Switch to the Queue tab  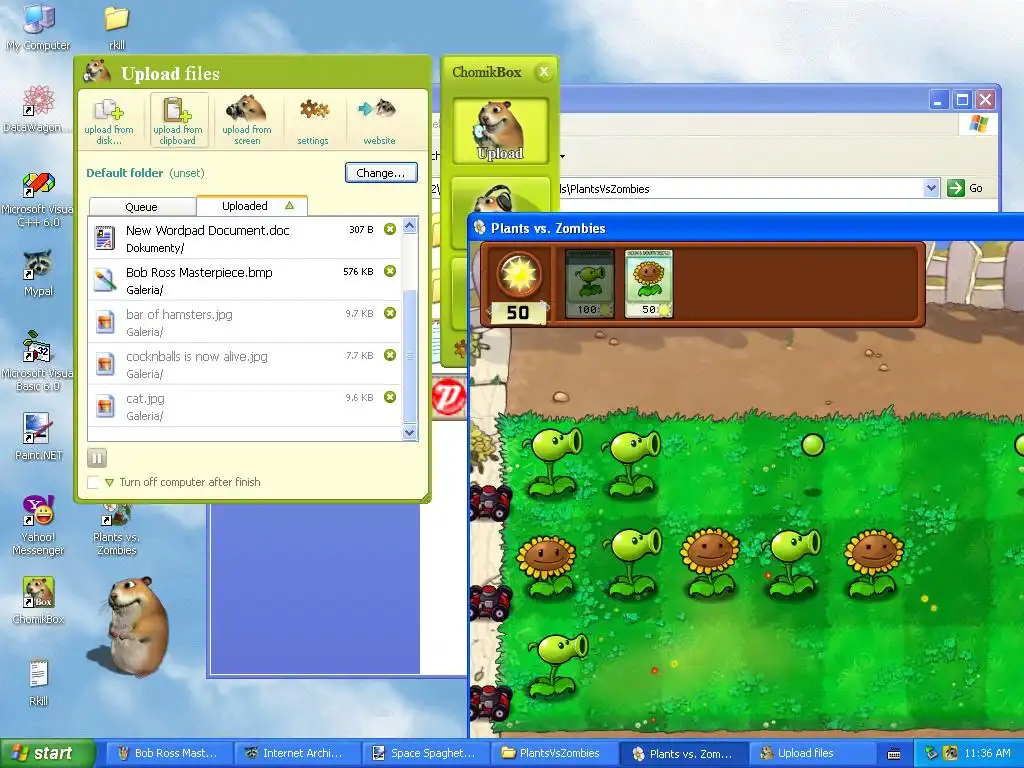[142, 206]
